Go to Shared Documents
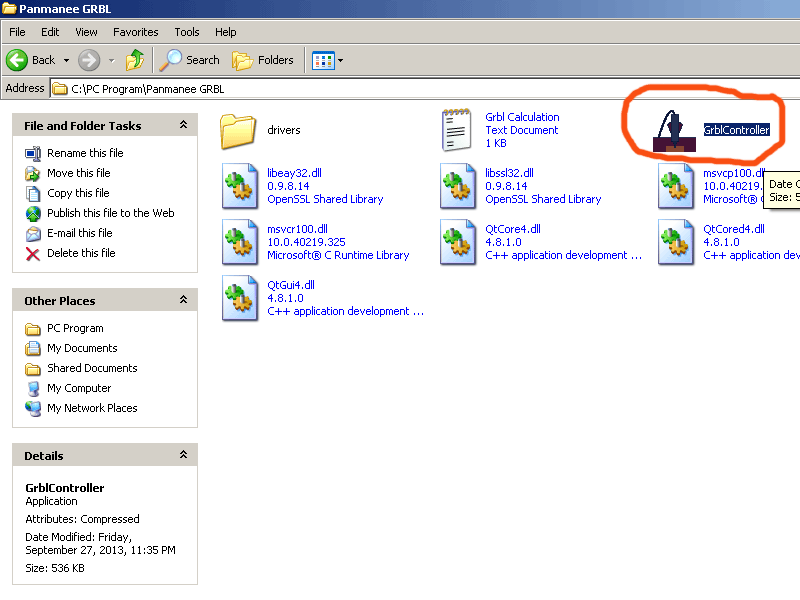800x600 pixels. click(92, 368)
